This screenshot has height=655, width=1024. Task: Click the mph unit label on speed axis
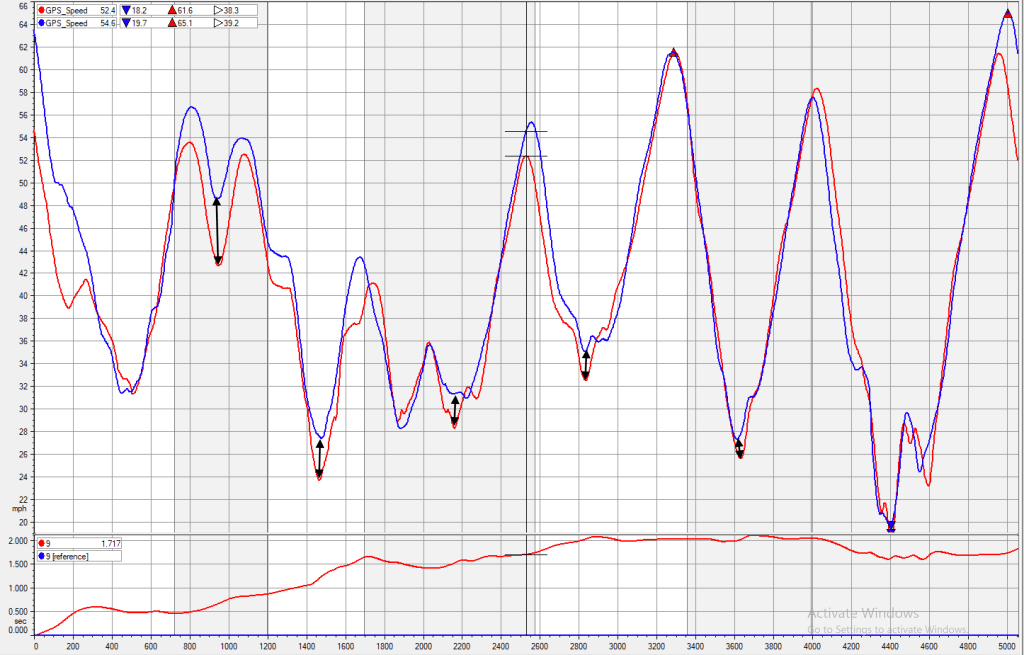pyautogui.click(x=18, y=508)
